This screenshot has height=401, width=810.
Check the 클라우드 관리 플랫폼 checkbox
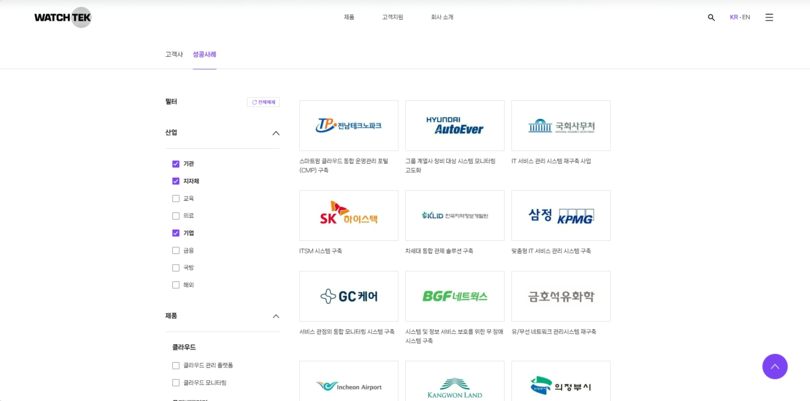click(176, 366)
